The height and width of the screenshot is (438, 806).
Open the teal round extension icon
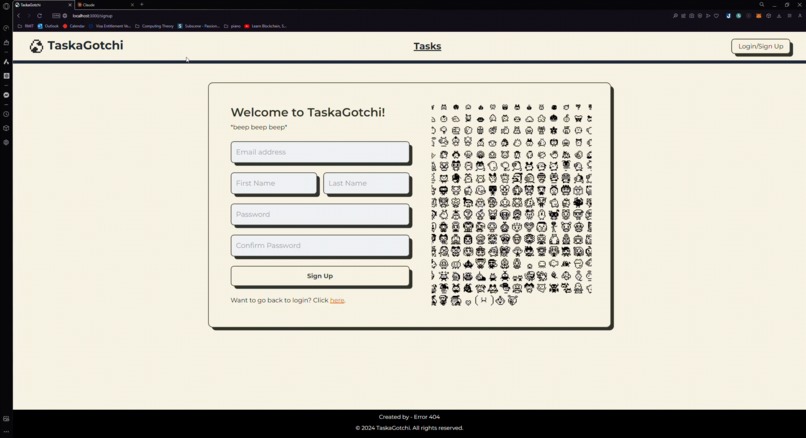[x=739, y=16]
